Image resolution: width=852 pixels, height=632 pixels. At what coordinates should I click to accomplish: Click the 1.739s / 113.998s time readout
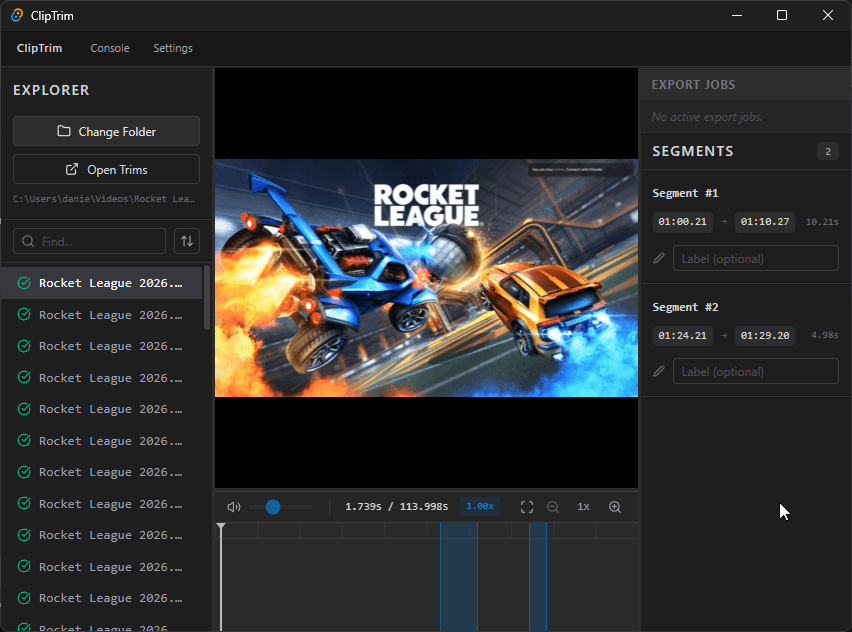coord(397,506)
